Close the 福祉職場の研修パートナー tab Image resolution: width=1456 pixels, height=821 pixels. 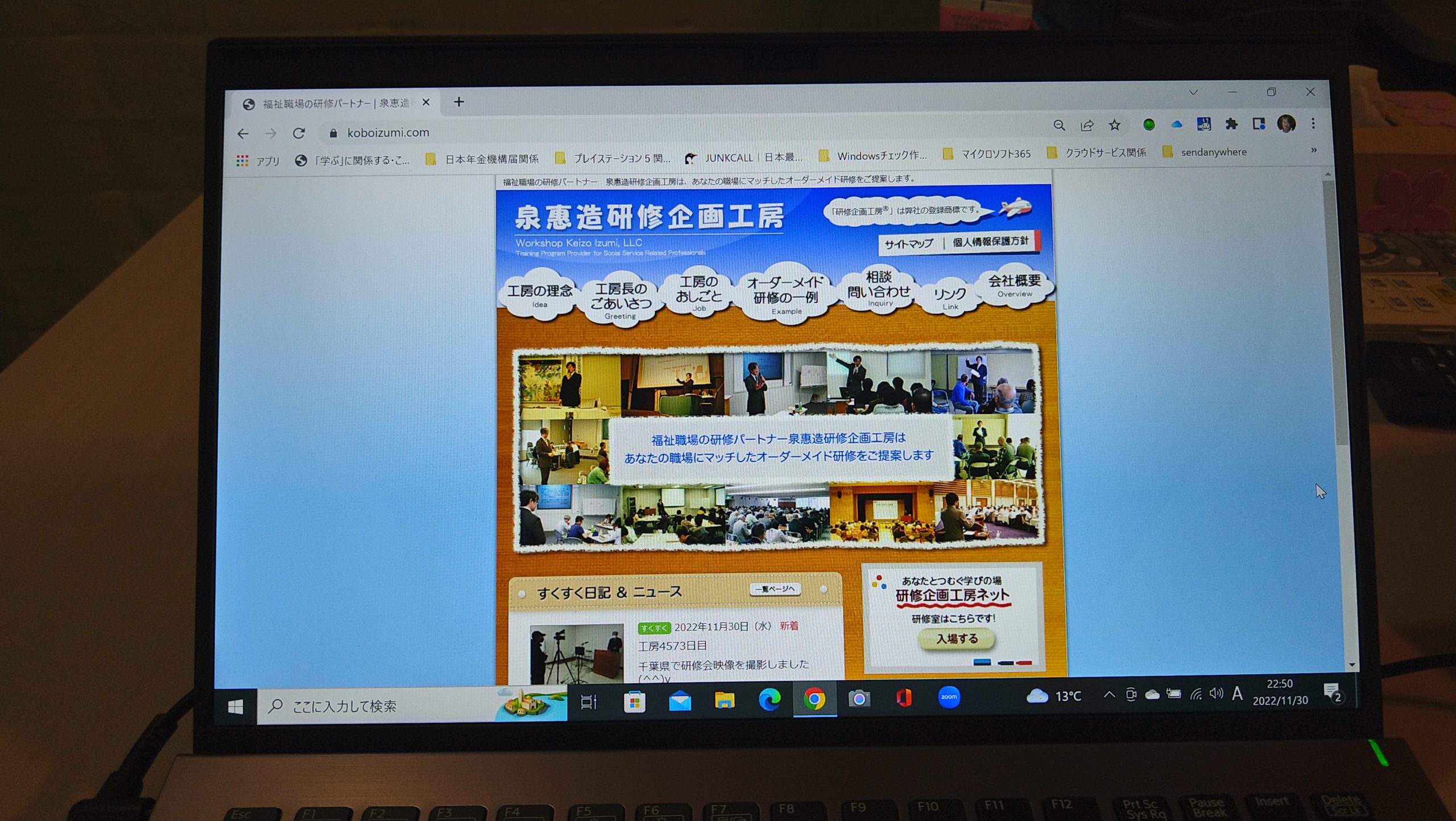coord(425,102)
